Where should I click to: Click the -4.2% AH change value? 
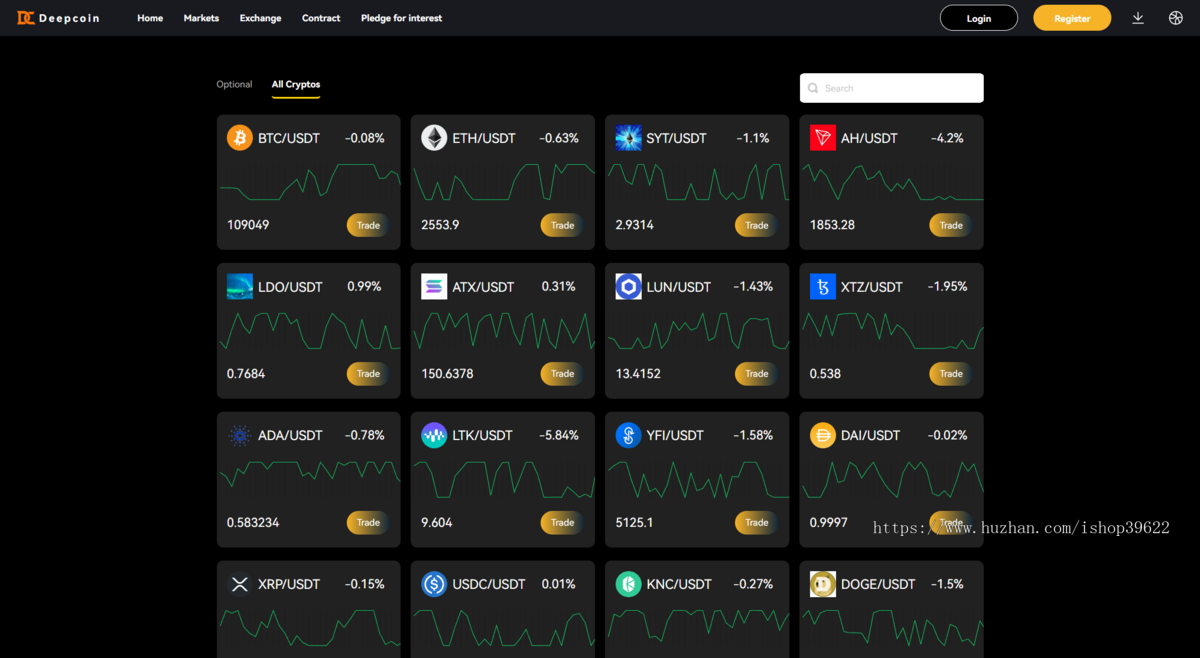coord(947,138)
